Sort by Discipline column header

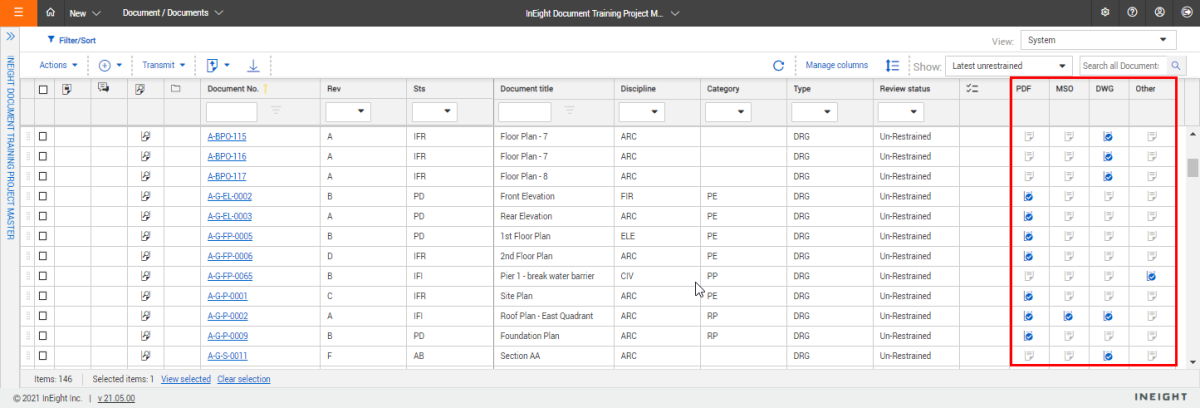(638, 89)
